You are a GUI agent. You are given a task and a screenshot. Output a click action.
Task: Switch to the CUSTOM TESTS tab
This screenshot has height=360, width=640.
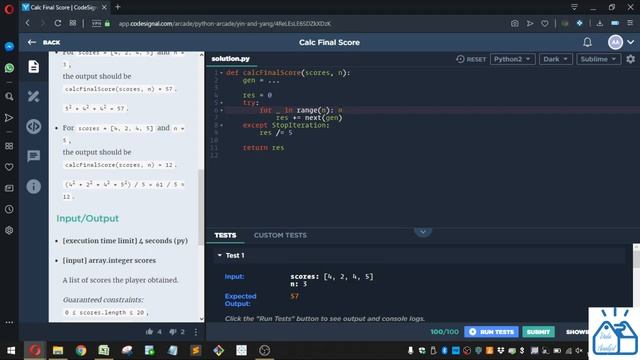pos(280,235)
